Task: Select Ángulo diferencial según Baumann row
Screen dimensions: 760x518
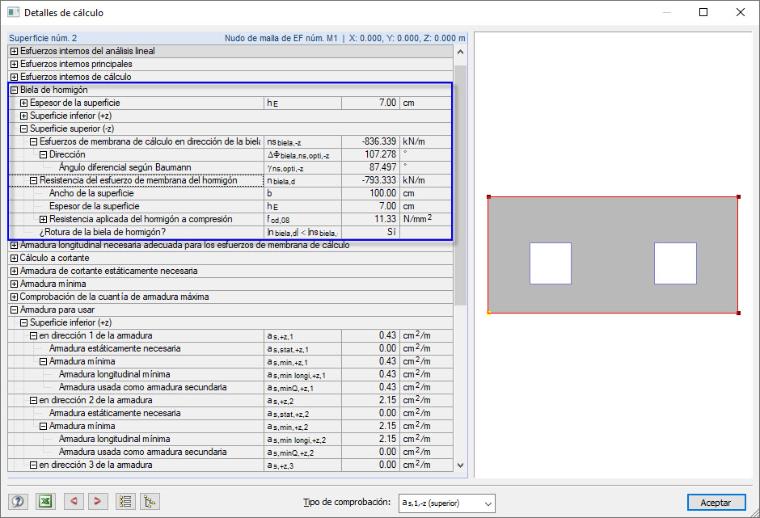Action: pyautogui.click(x=231, y=167)
